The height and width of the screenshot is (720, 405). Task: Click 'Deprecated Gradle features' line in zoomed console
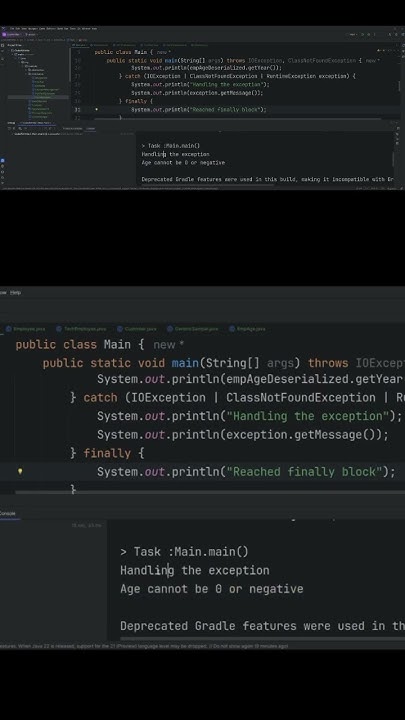pyautogui.click(x=262, y=626)
